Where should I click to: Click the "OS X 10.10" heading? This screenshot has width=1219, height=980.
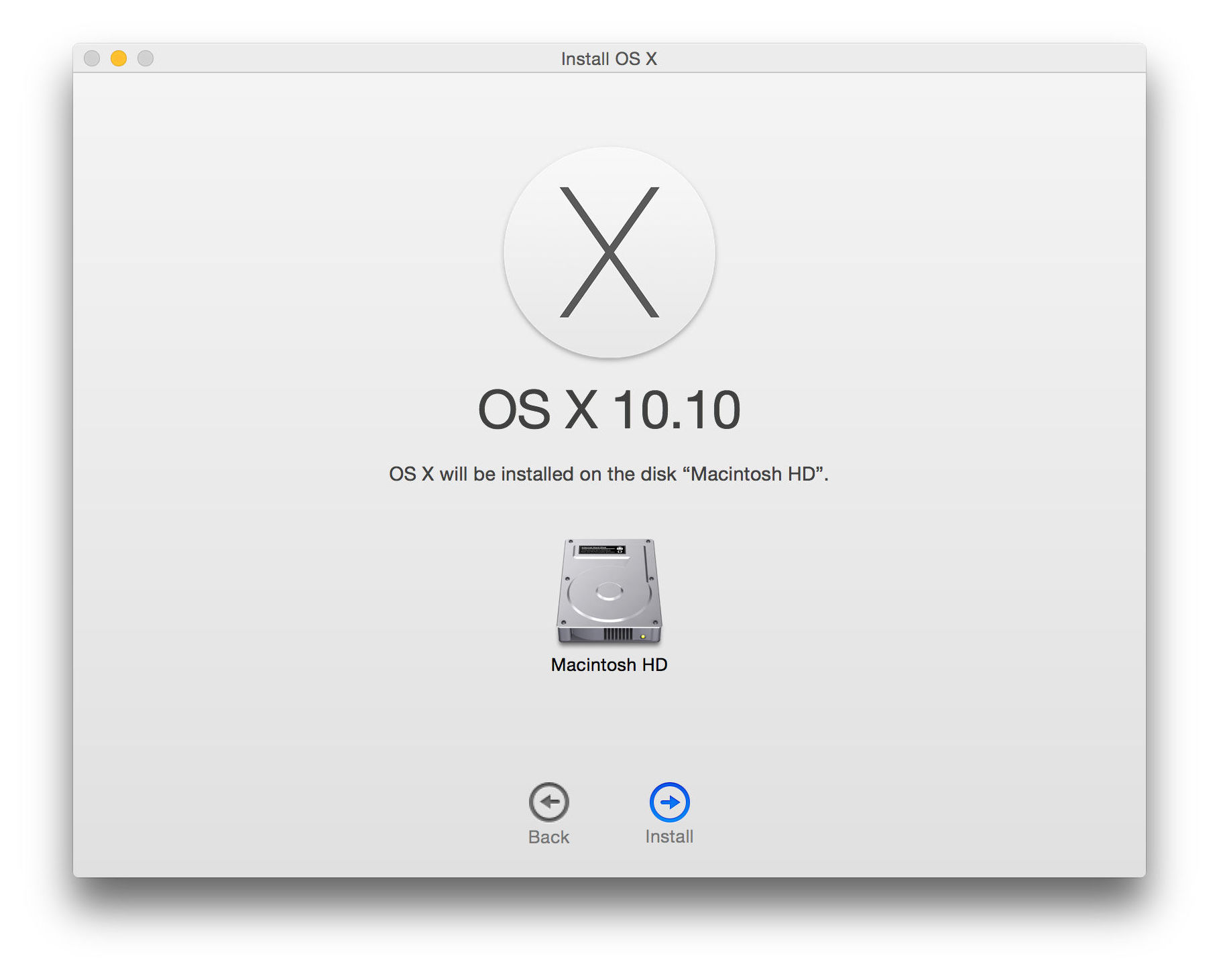[609, 410]
